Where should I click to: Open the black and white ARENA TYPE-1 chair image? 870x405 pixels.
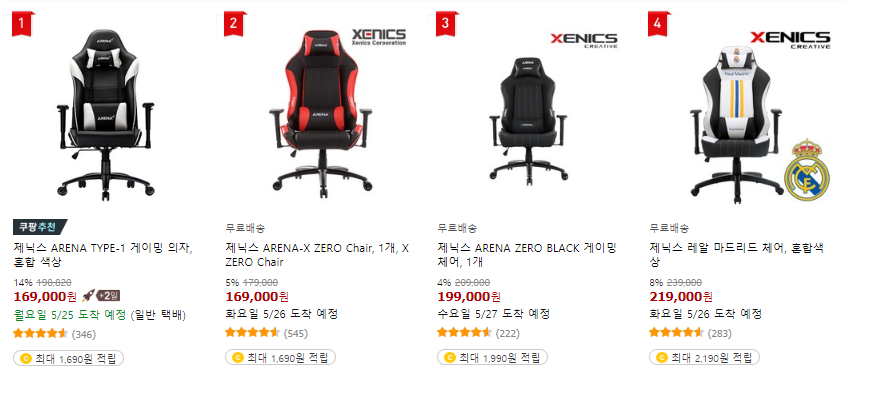106,113
